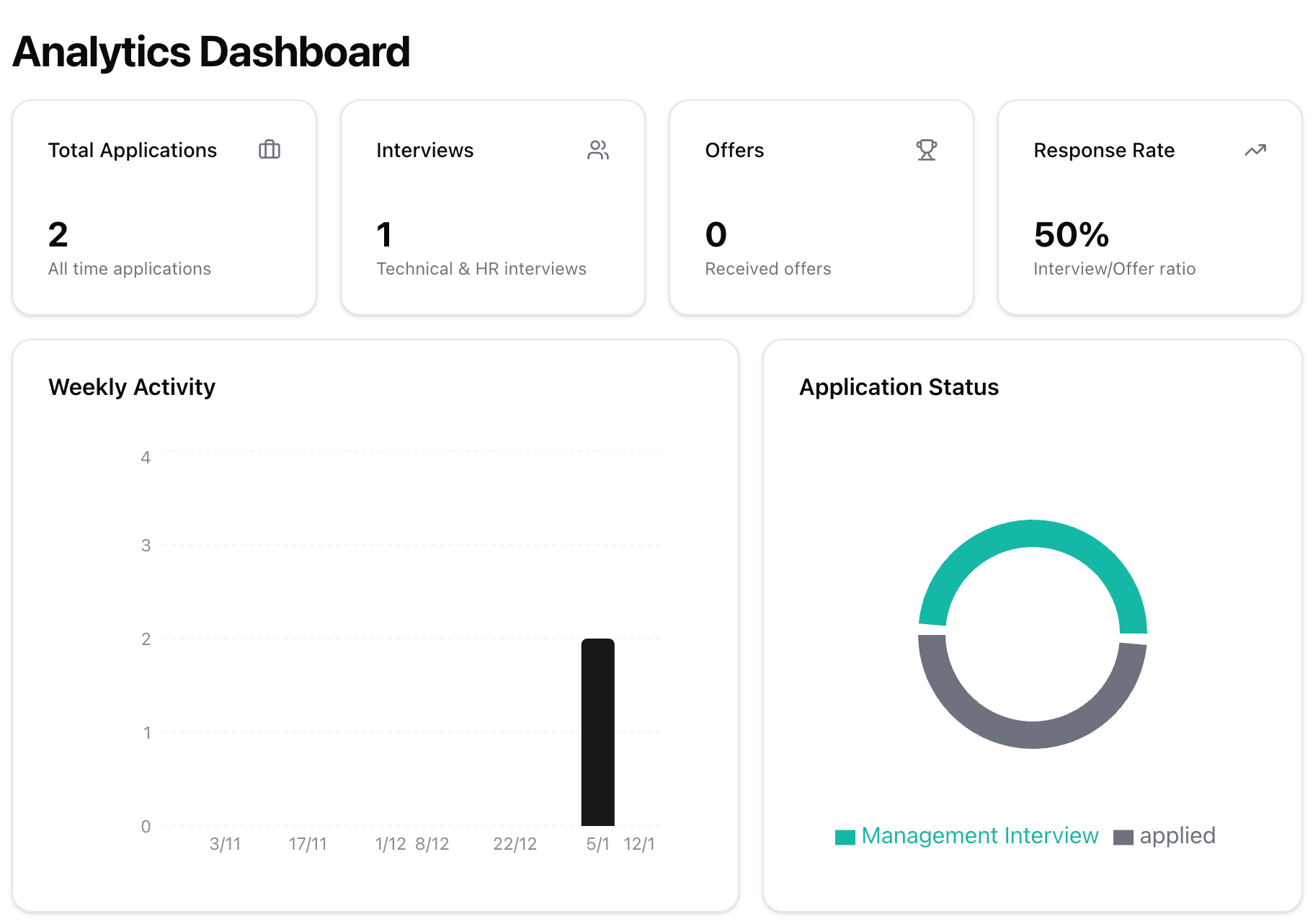The height and width of the screenshot is (924, 1313).
Task: Click the gray legend square for applied
Action: coord(1123,836)
